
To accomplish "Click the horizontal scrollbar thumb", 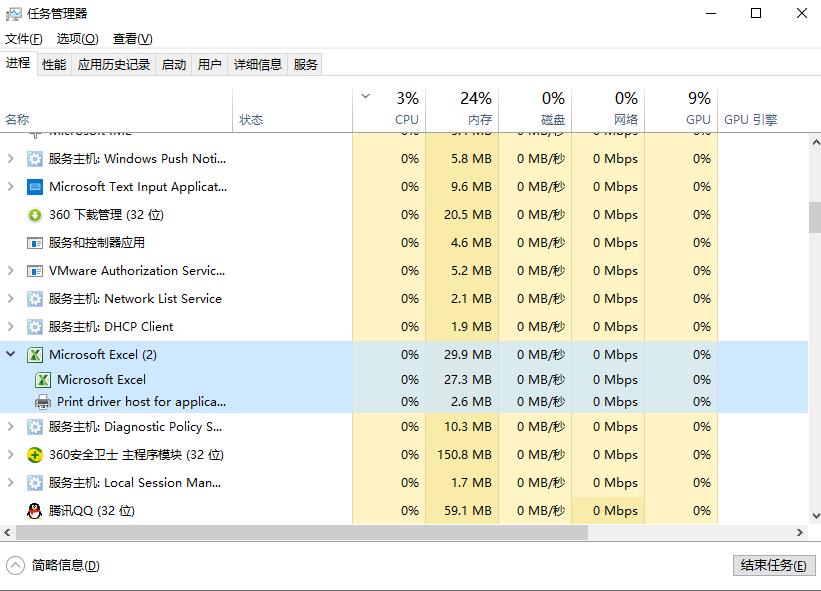I will click(302, 533).
